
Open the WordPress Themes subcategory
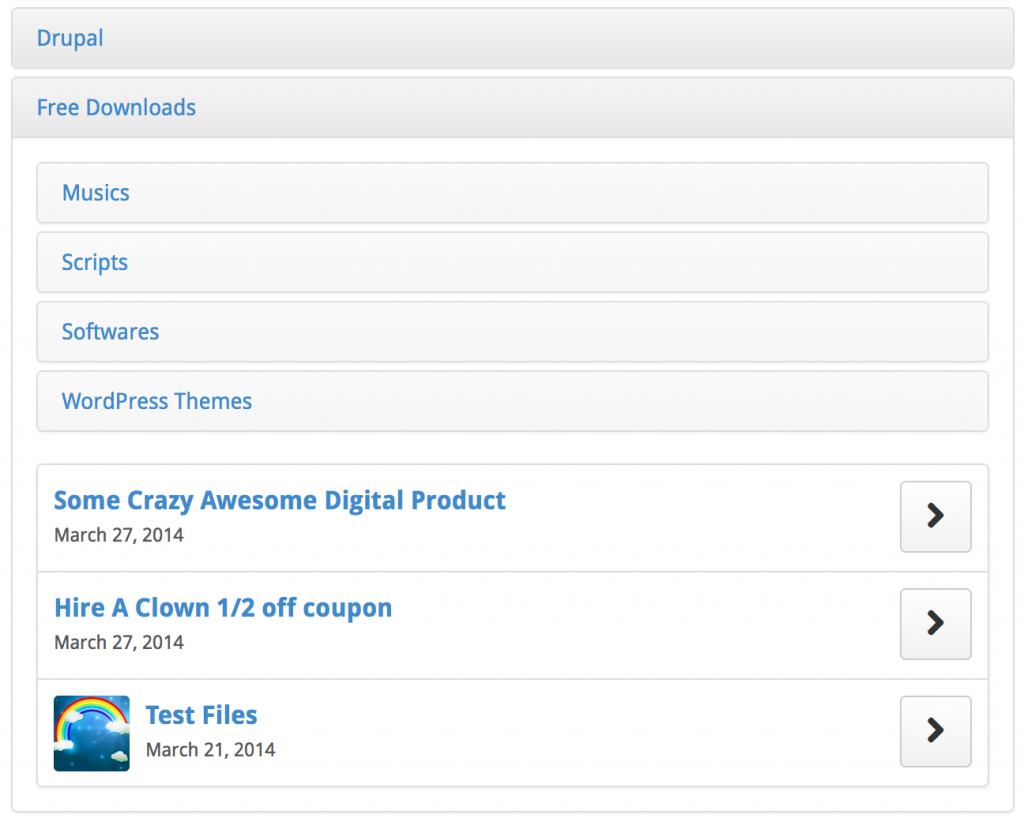point(157,402)
